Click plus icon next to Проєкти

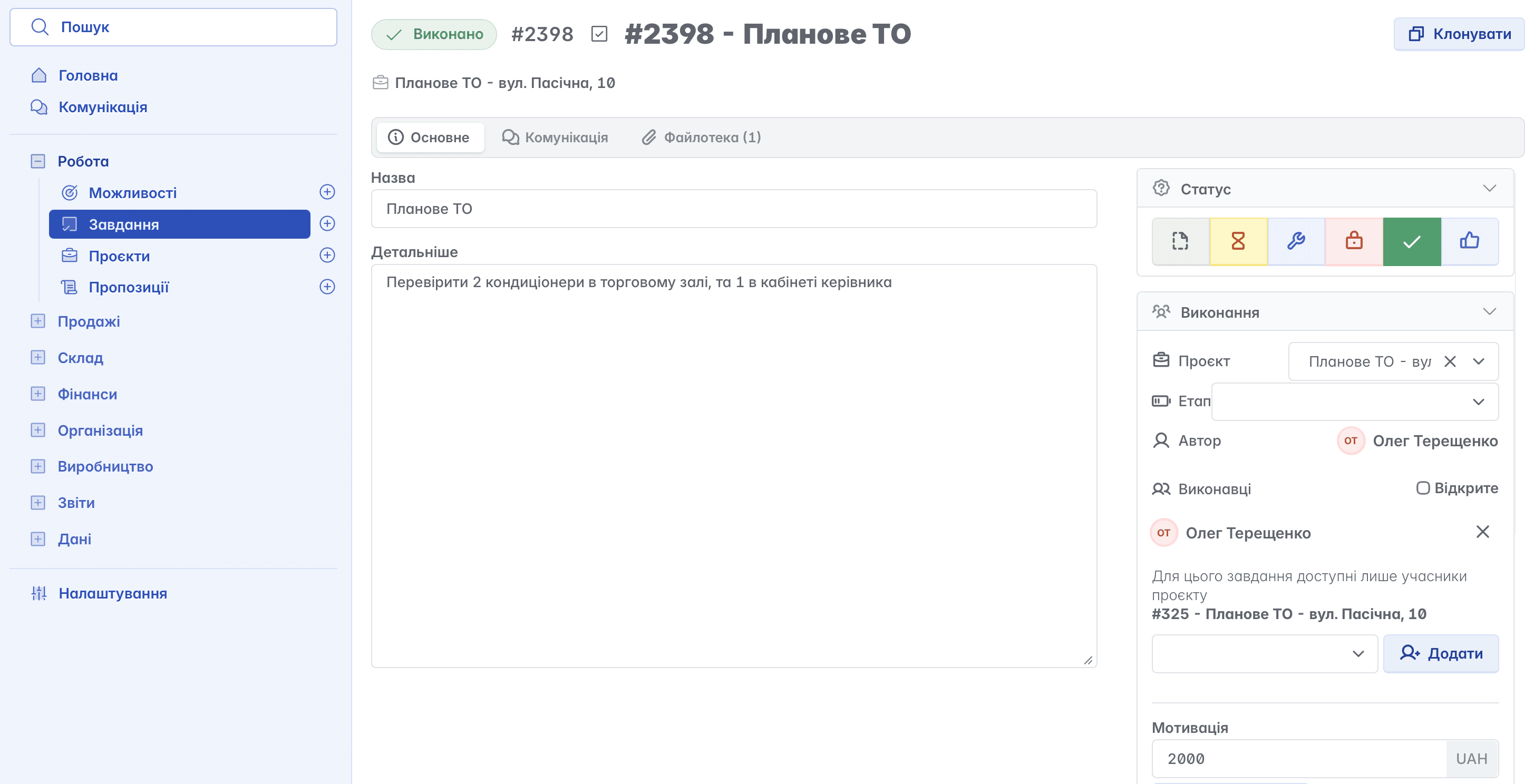(327, 256)
